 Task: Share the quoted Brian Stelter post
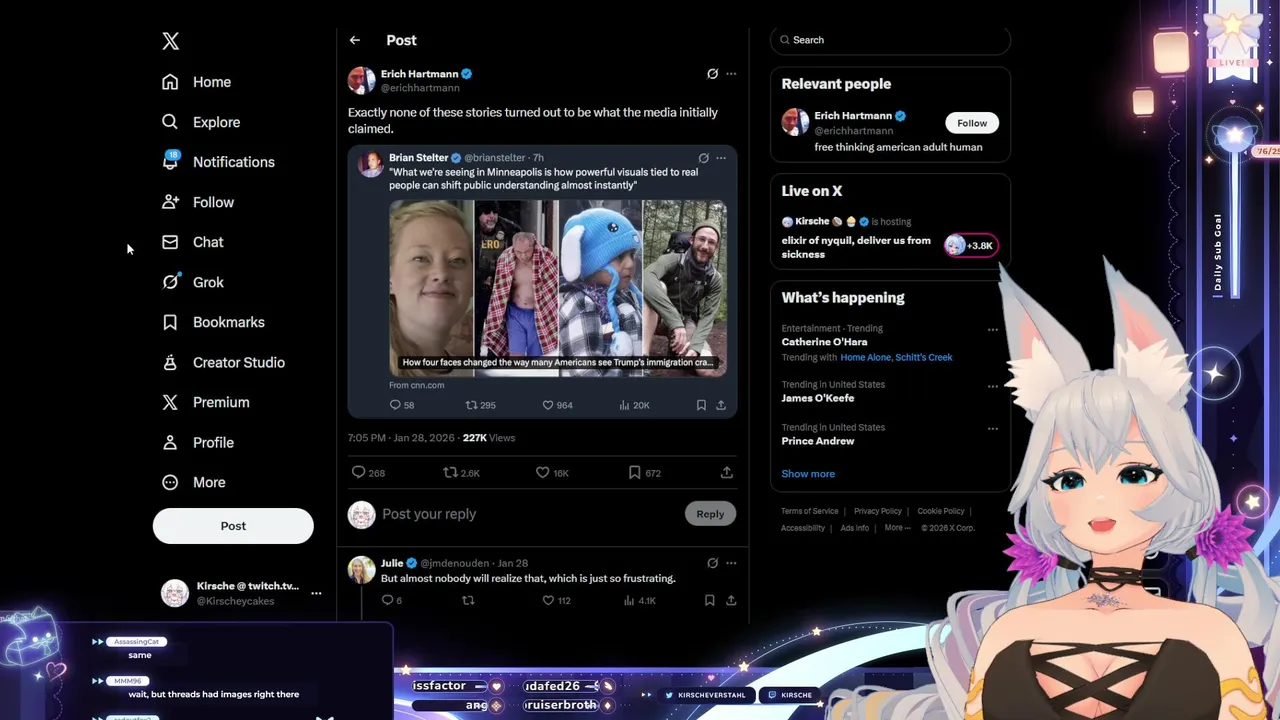(721, 405)
